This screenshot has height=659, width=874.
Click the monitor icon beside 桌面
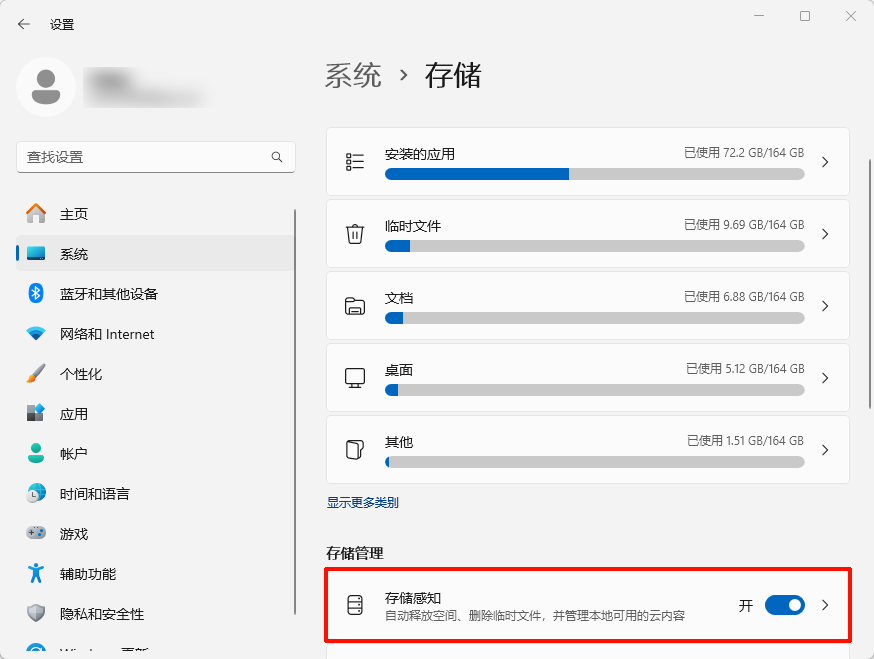point(355,377)
